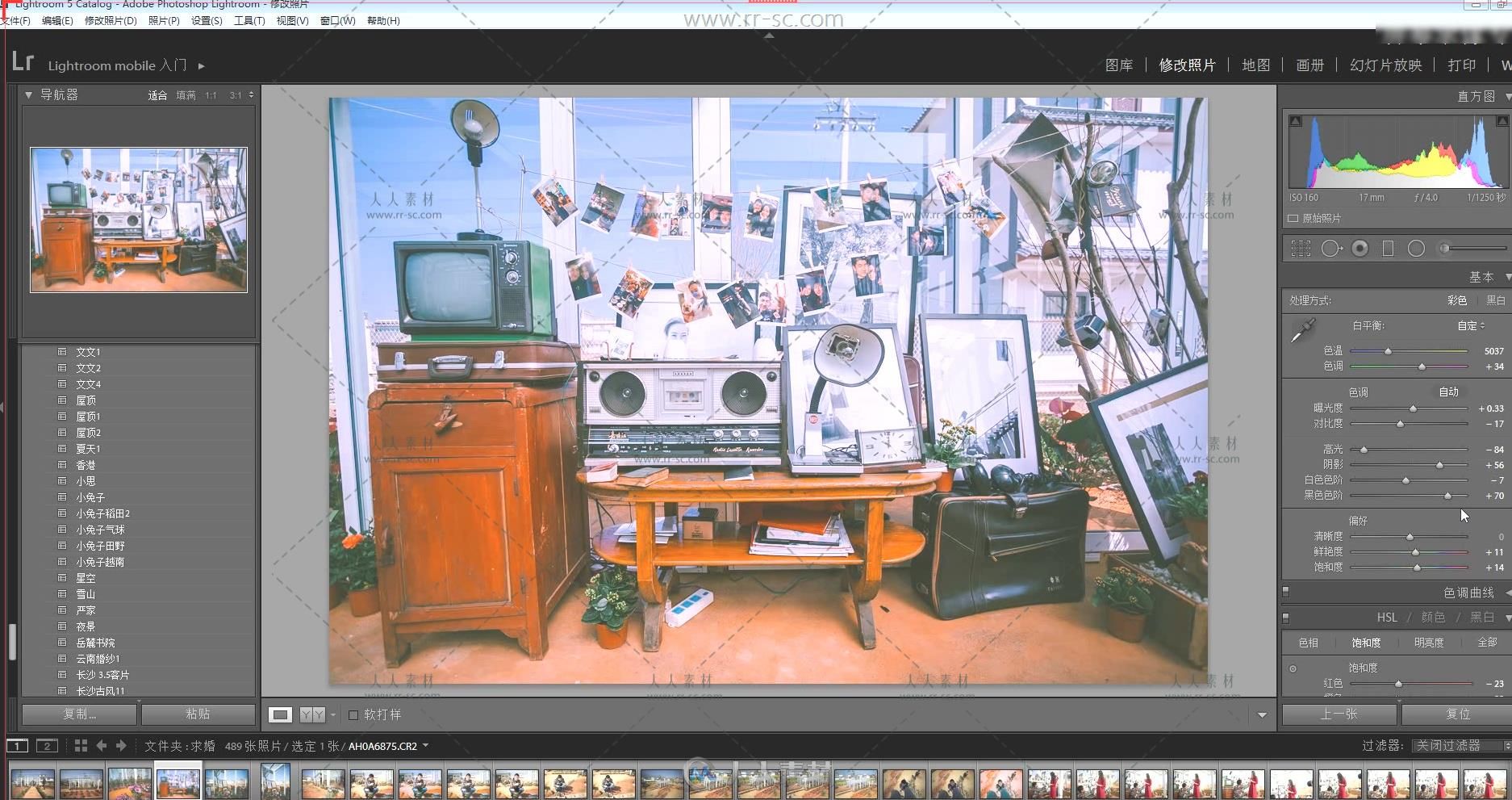This screenshot has width=1512, height=800.
Task: Set treatment to 黑白
Action: click(x=1497, y=300)
